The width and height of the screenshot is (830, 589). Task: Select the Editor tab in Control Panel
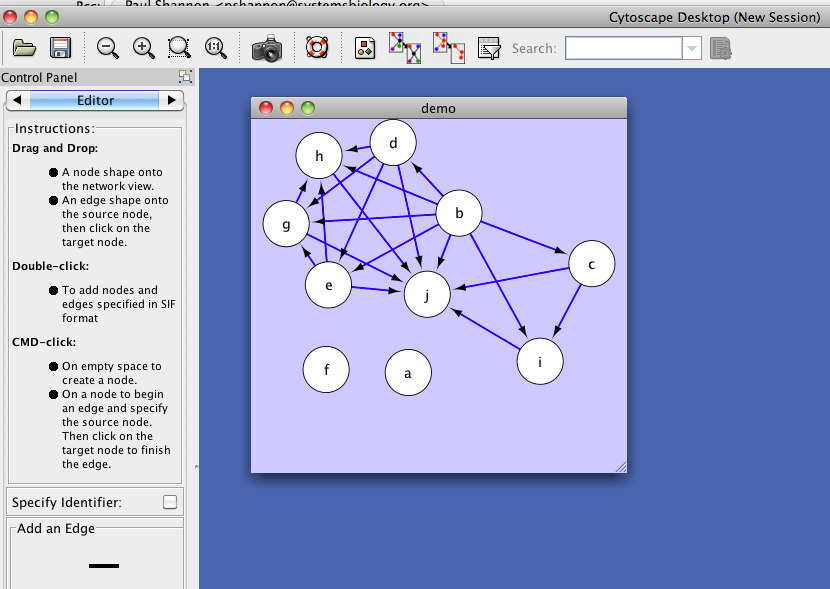tap(95, 100)
